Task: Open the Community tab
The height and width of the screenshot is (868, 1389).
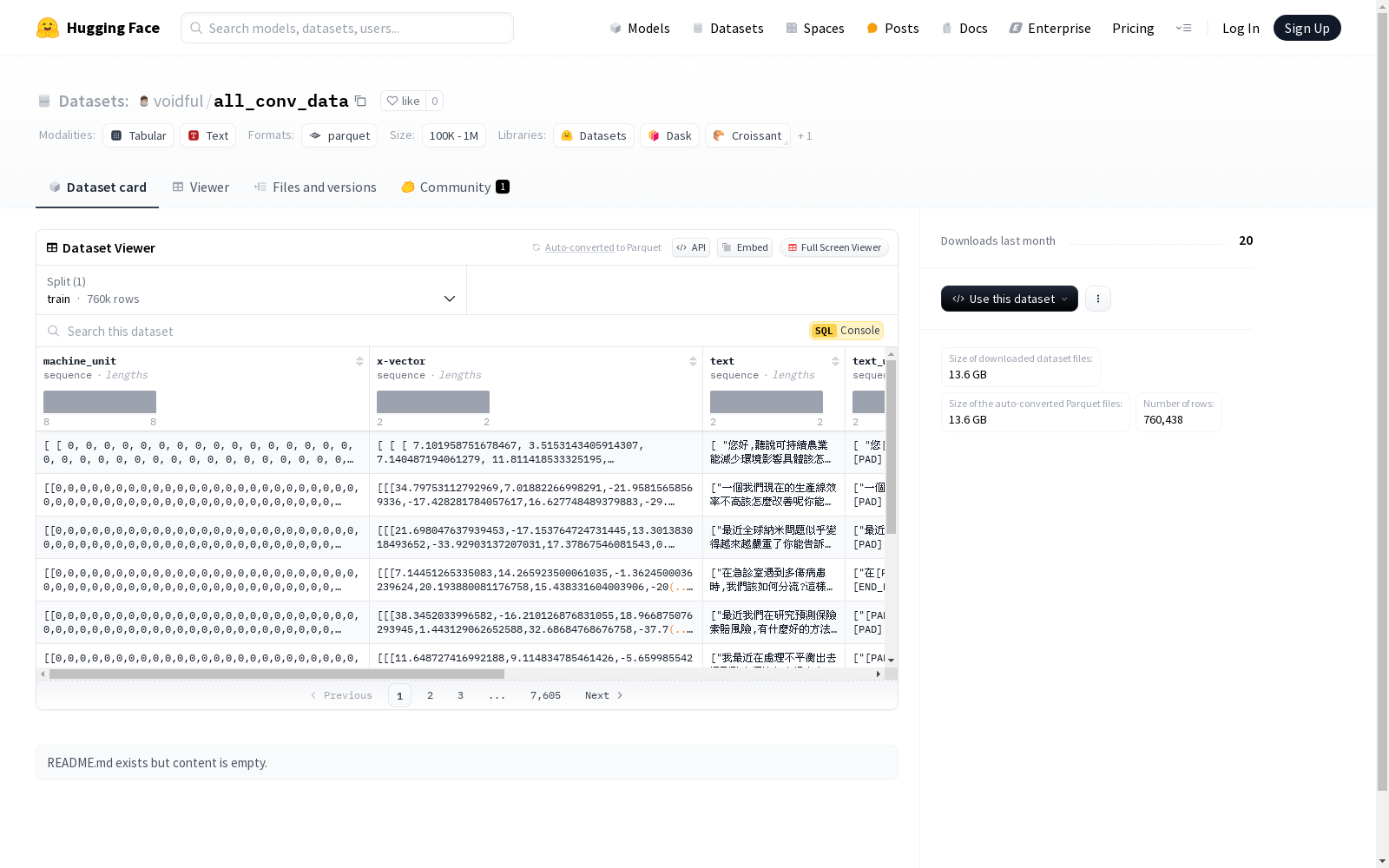Action: click(x=456, y=187)
